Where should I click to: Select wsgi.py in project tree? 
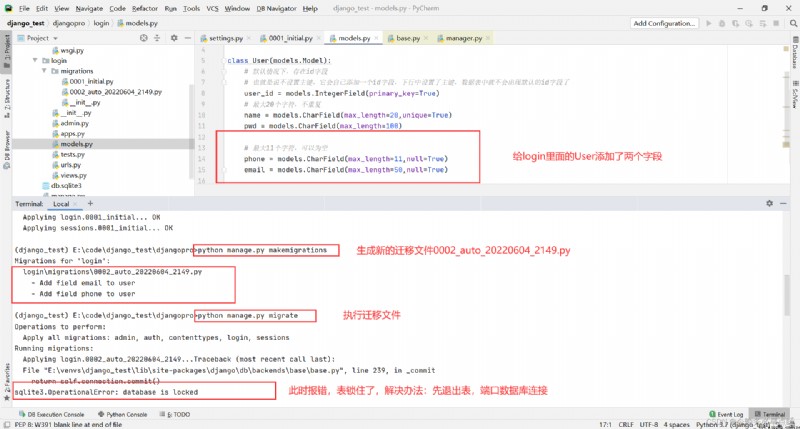tap(68, 50)
